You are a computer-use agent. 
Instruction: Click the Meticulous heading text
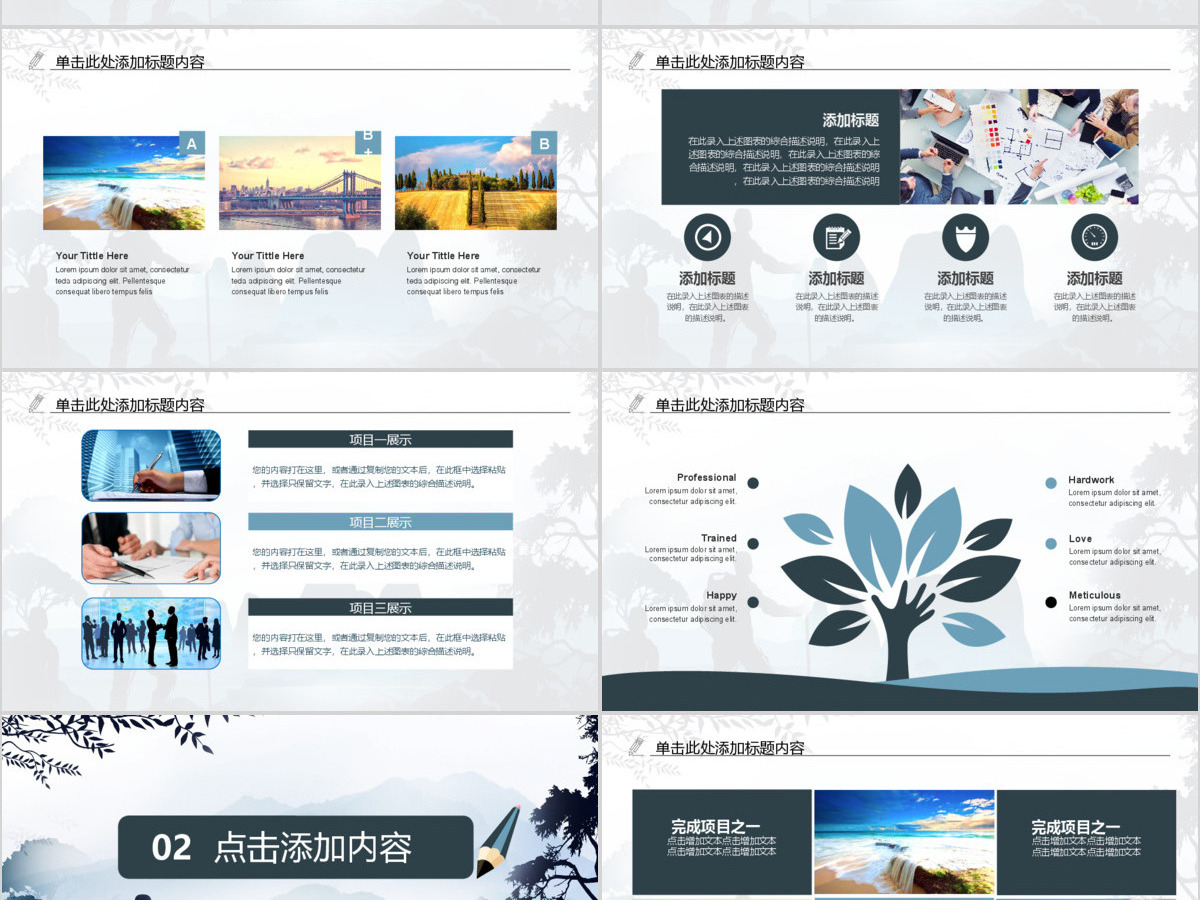click(x=1094, y=595)
